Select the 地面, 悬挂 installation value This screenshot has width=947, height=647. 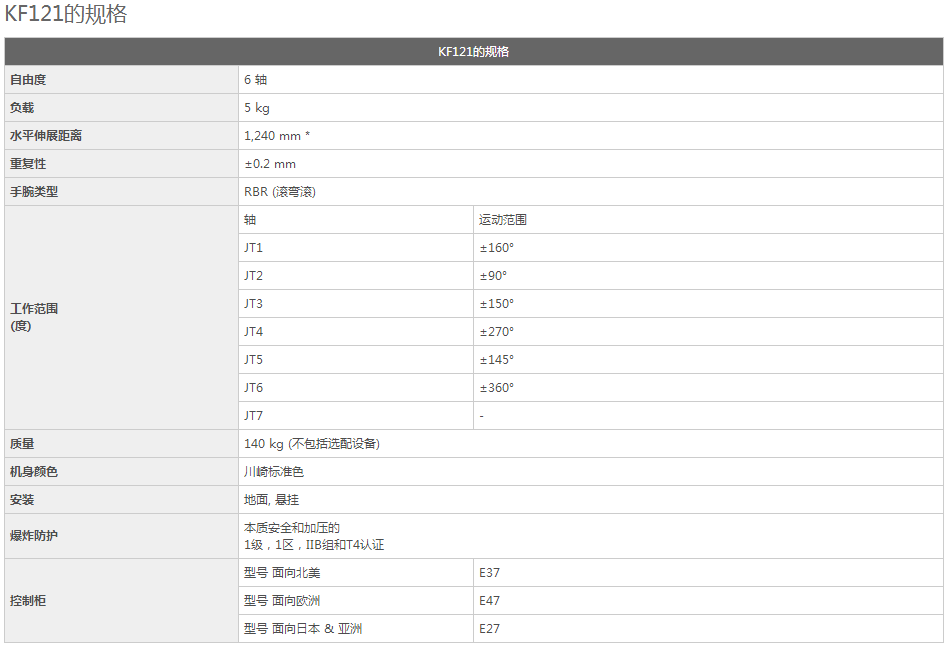271,499
